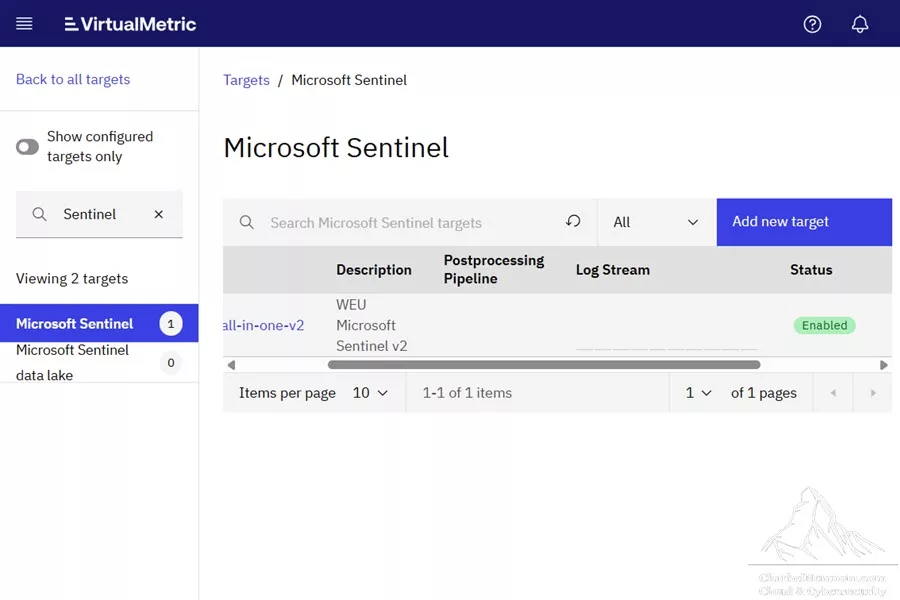900x600 pixels.
Task: Toggle Show configured targets only
Action: 27,147
